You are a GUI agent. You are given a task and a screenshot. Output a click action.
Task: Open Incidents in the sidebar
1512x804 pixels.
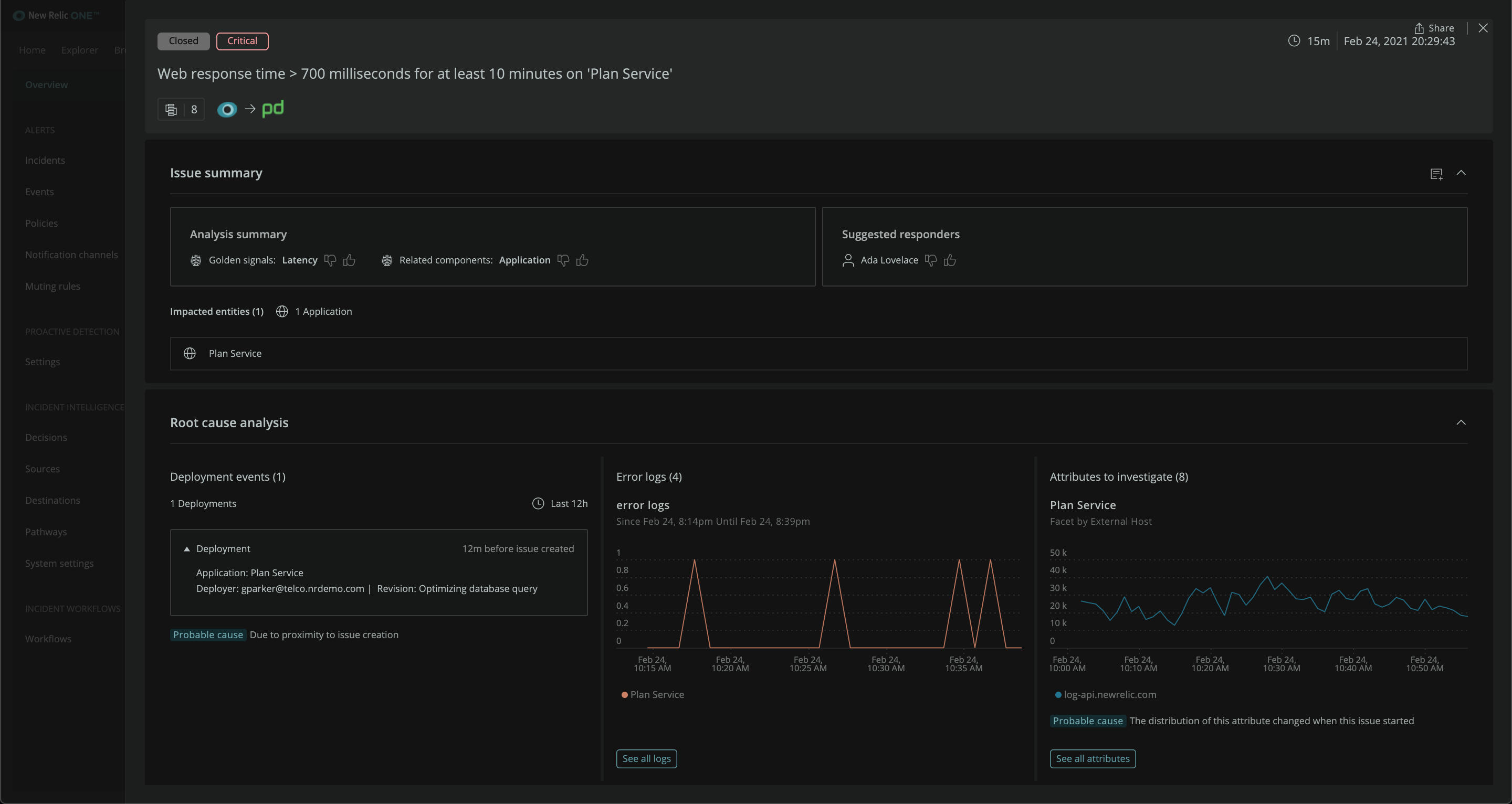(x=45, y=160)
